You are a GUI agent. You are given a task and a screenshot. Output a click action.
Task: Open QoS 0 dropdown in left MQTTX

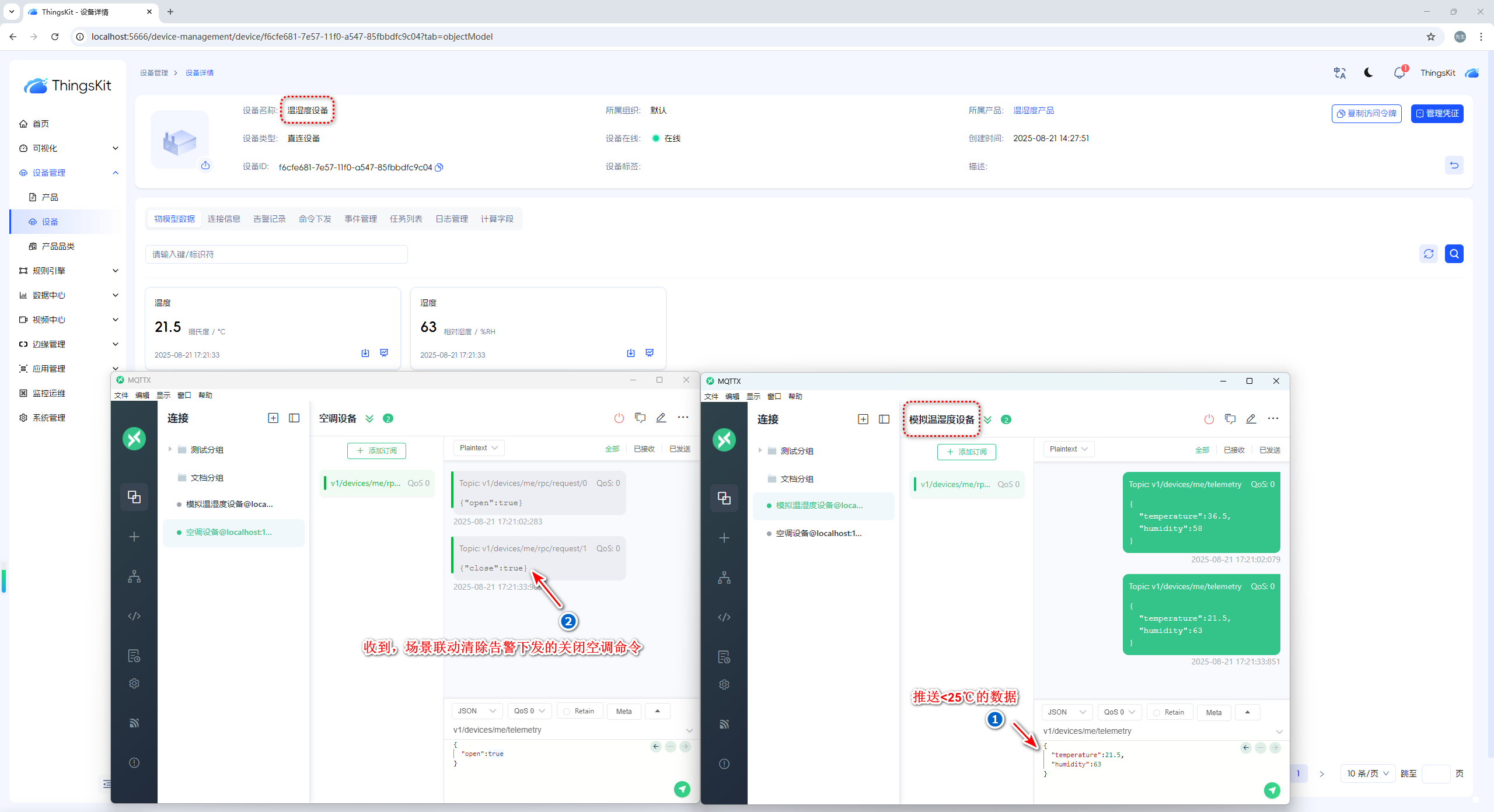coord(529,711)
